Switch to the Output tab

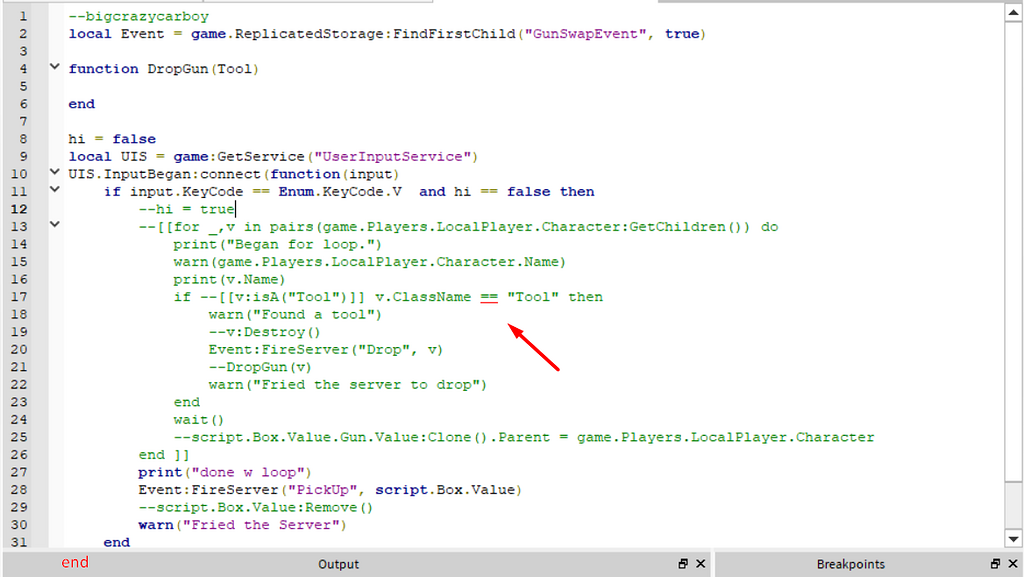[338, 563]
